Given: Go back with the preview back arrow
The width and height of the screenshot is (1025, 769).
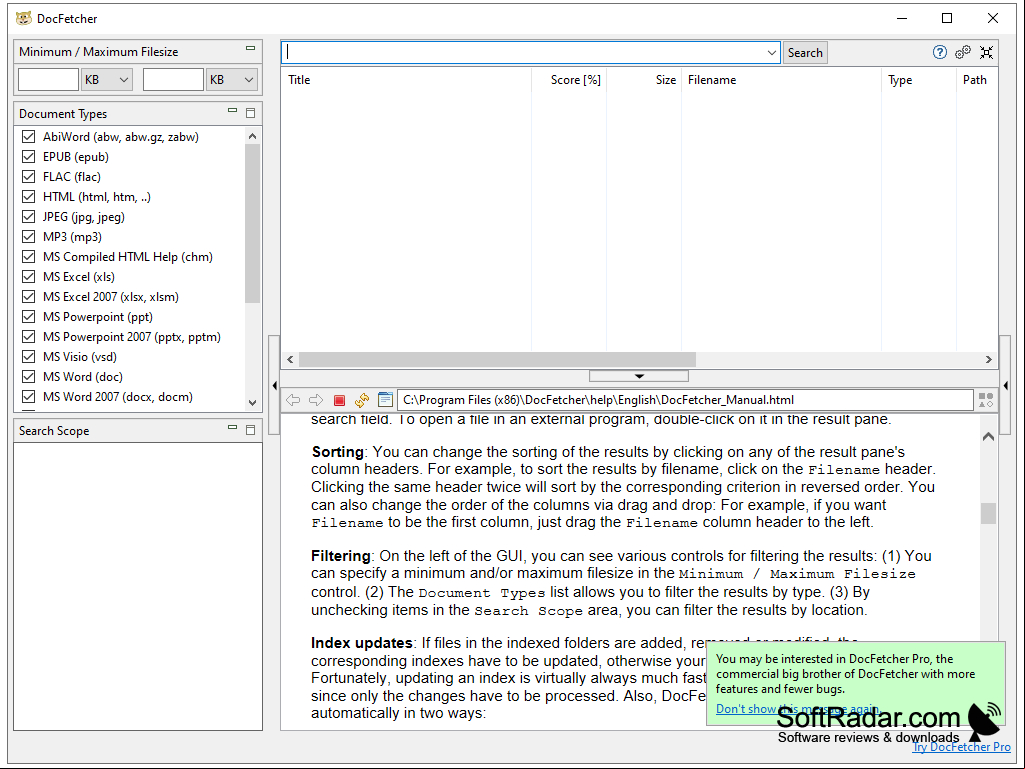Looking at the screenshot, I should pyautogui.click(x=293, y=400).
